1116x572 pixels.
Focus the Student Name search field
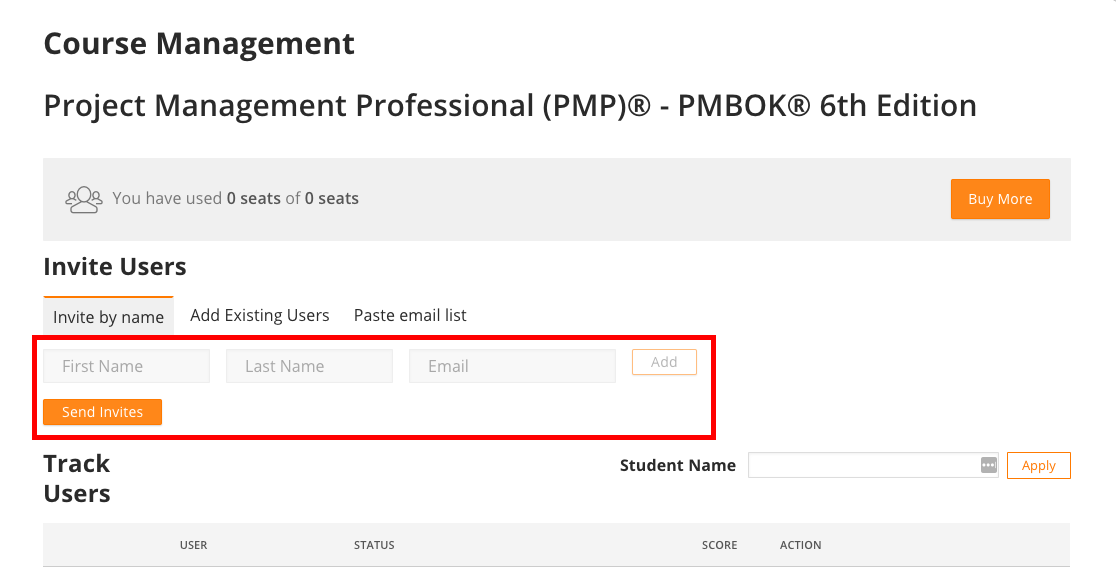[x=873, y=465]
